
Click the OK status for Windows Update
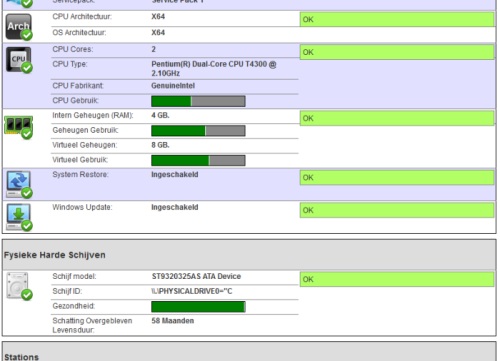397,210
